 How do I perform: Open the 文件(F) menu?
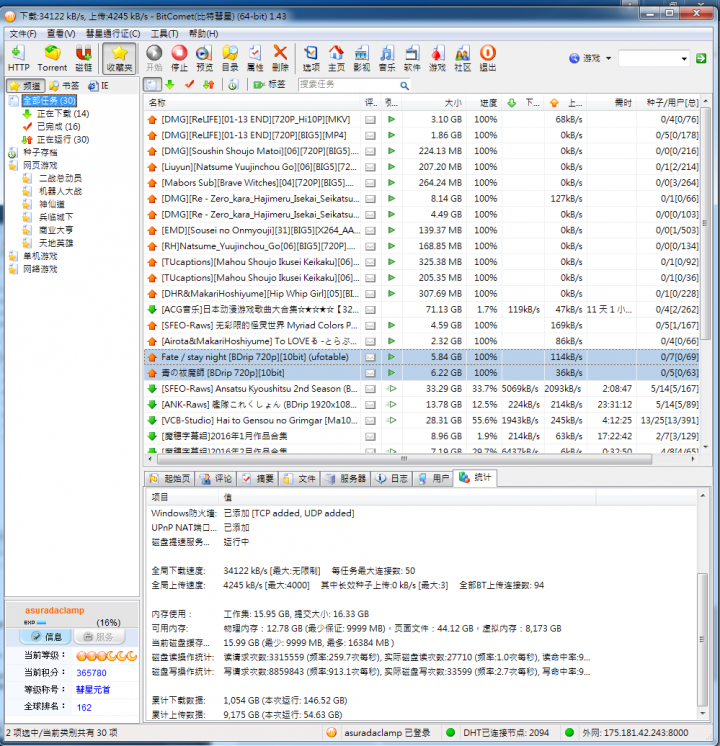tap(22, 33)
